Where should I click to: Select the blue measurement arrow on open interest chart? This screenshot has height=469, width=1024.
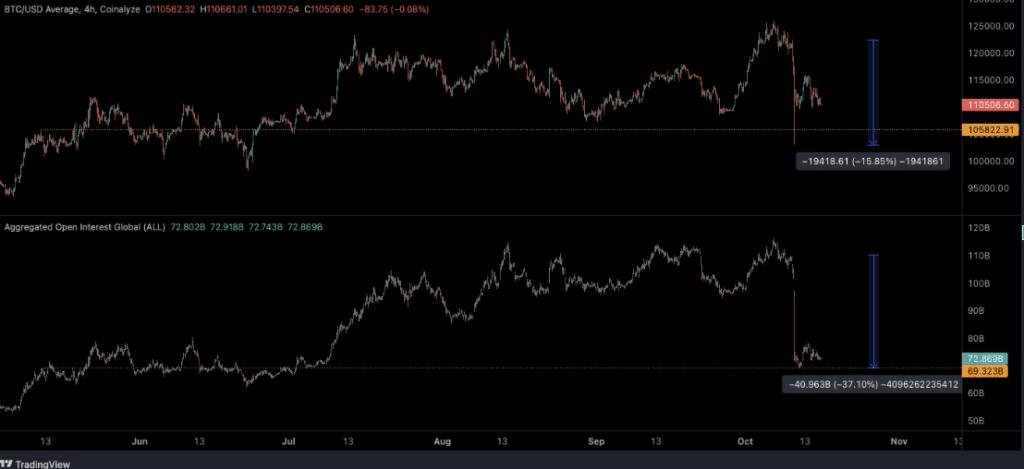click(873, 311)
